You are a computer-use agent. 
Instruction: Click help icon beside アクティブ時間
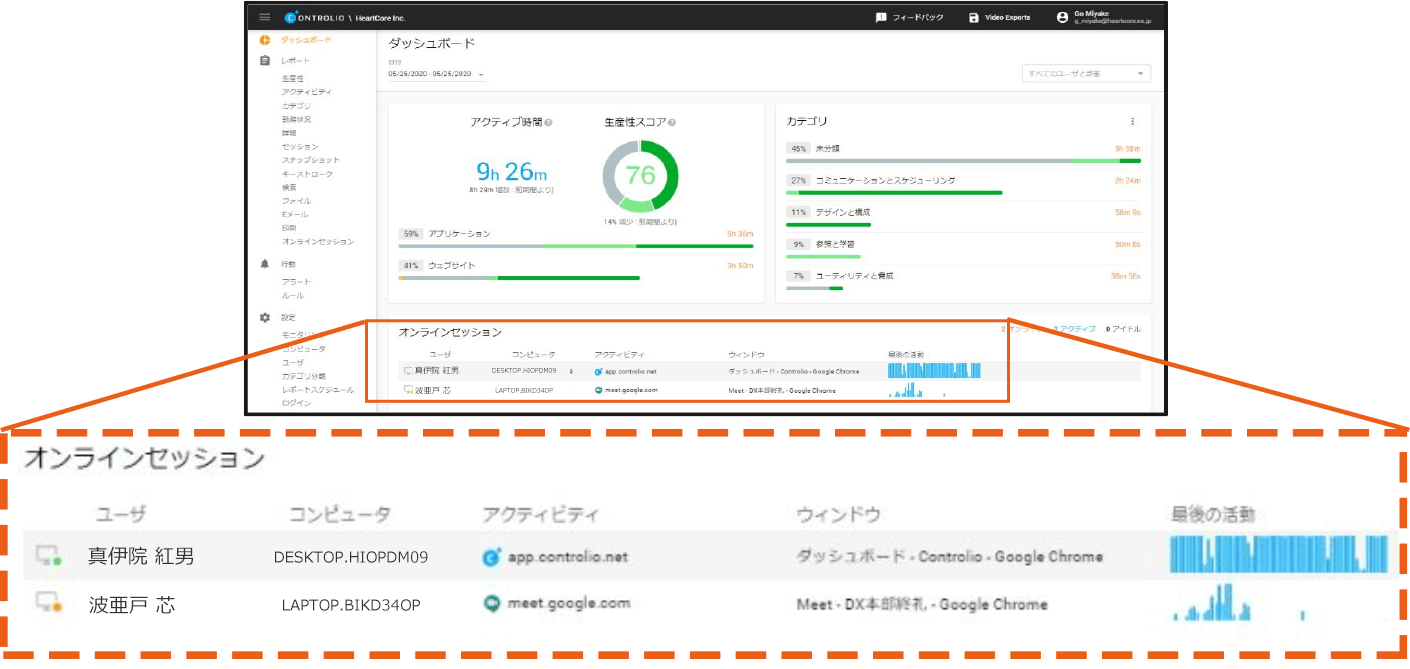549,123
